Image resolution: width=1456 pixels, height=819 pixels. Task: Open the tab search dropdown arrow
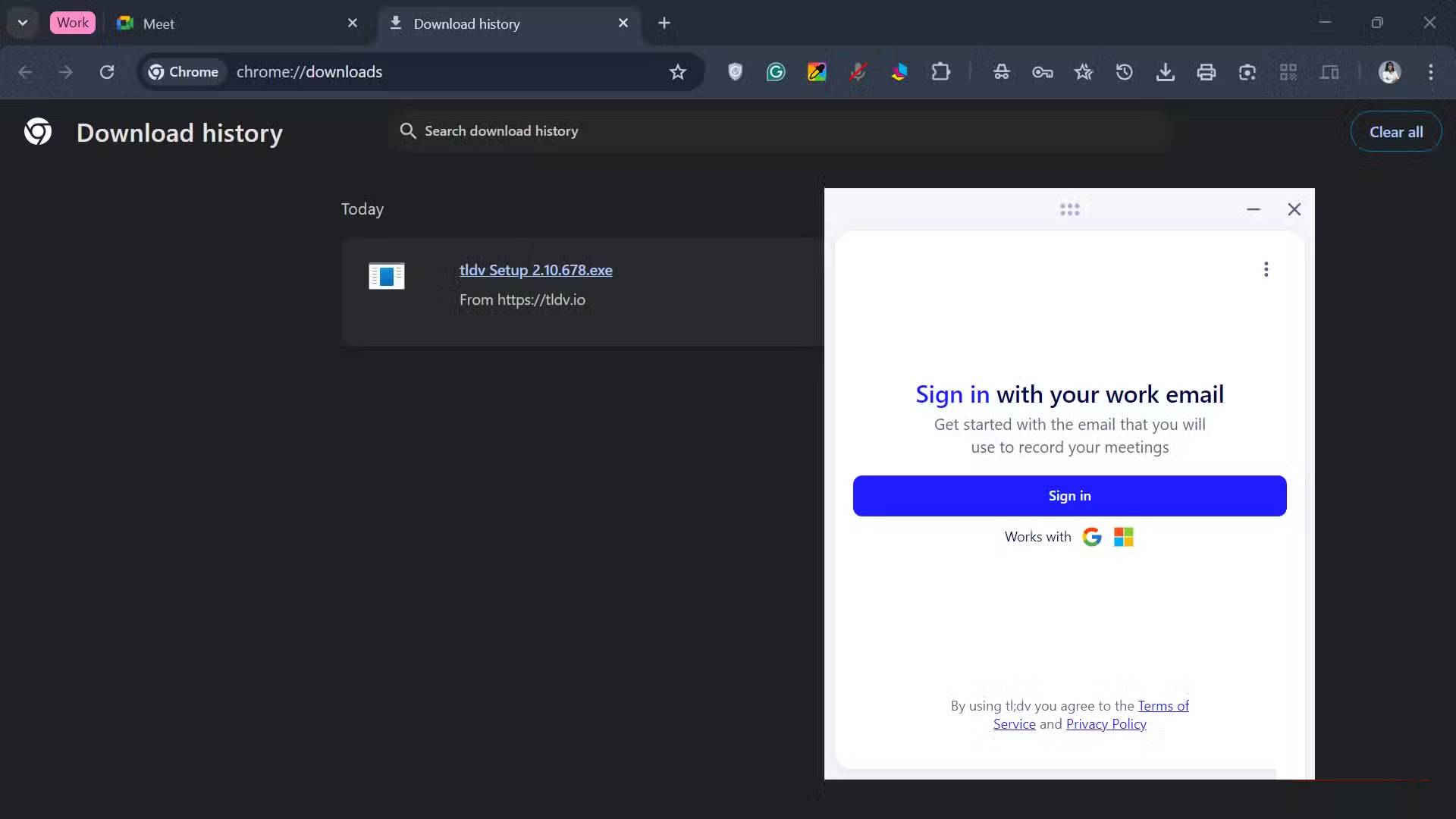pos(23,23)
